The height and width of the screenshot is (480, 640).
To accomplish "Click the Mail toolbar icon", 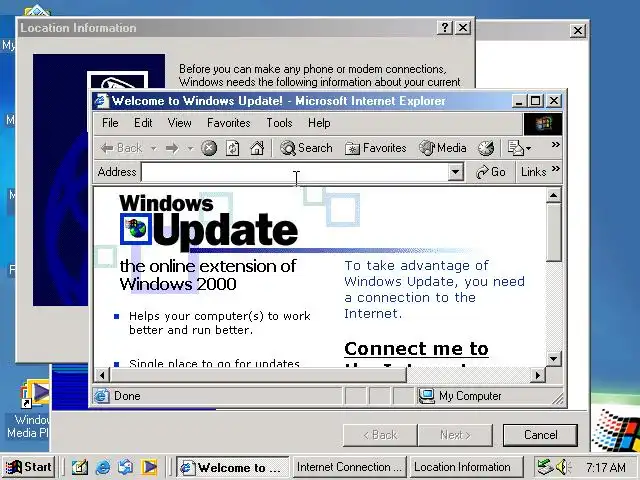I will point(515,148).
